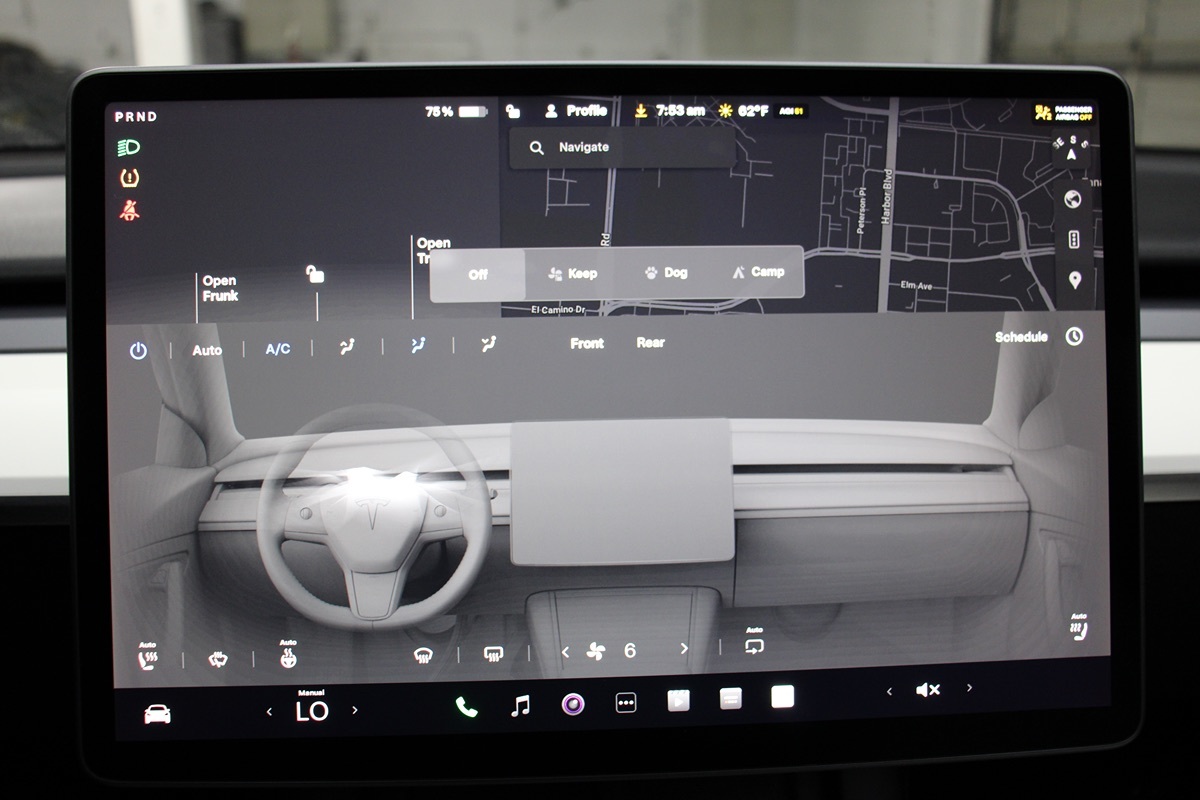This screenshot has height=800, width=1200.
Task: Open the three-dots app launcher
Action: pyautogui.click(x=626, y=703)
